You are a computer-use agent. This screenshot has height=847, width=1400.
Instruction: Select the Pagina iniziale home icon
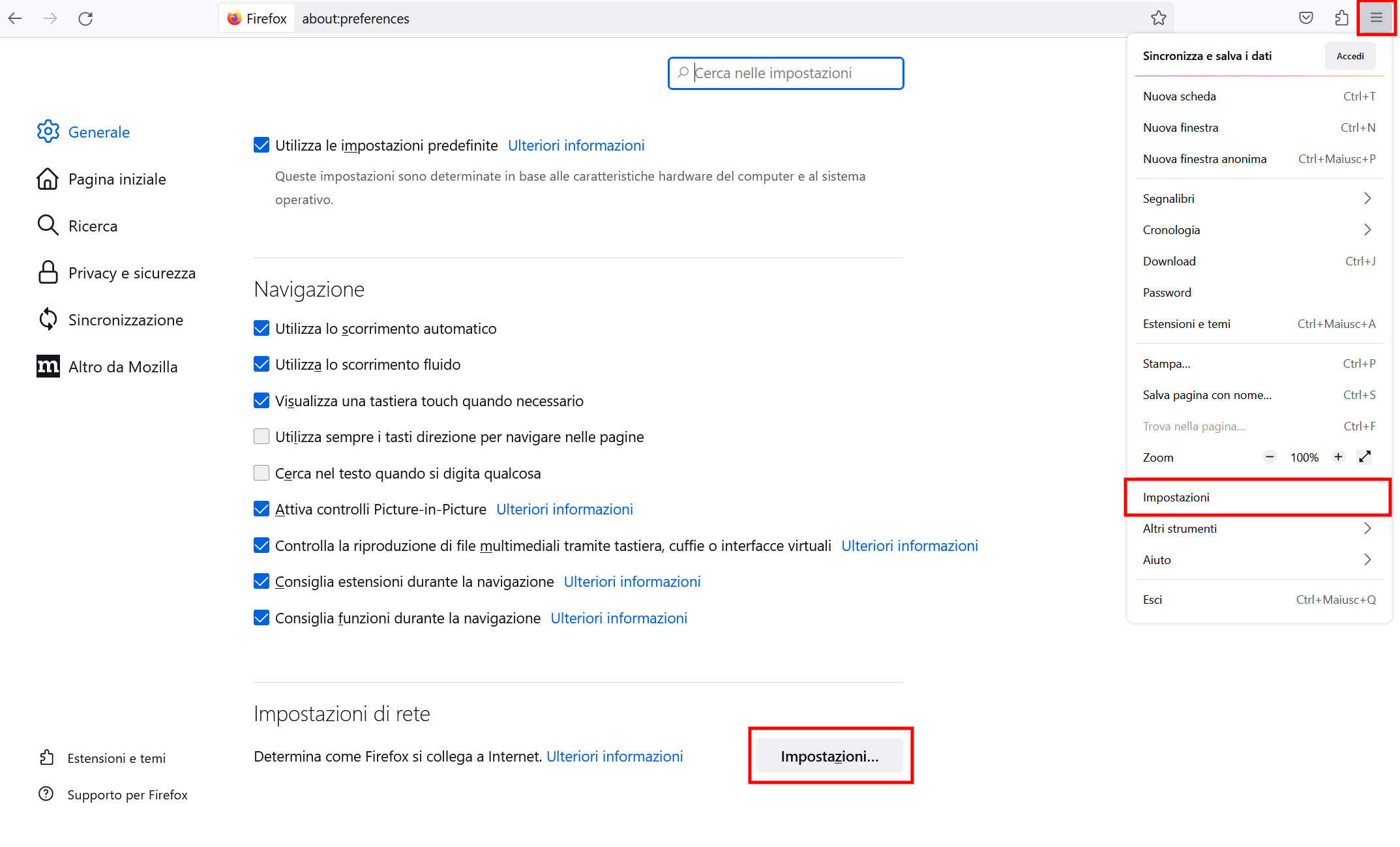[48, 179]
